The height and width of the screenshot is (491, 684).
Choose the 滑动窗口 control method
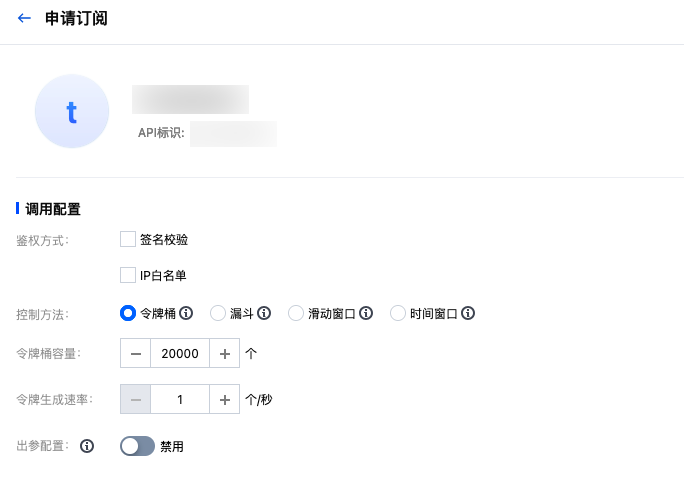click(296, 313)
